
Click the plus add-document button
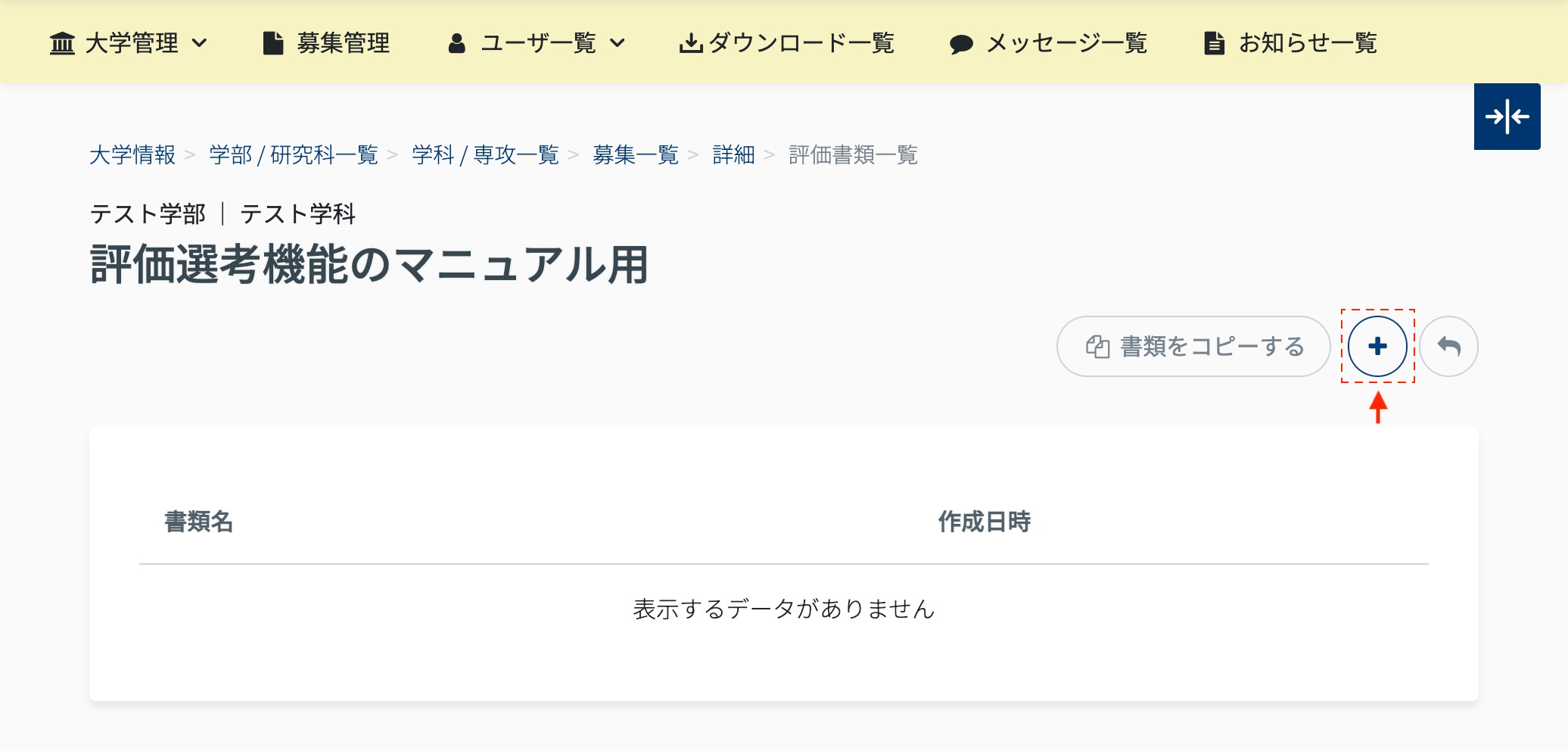click(1377, 346)
